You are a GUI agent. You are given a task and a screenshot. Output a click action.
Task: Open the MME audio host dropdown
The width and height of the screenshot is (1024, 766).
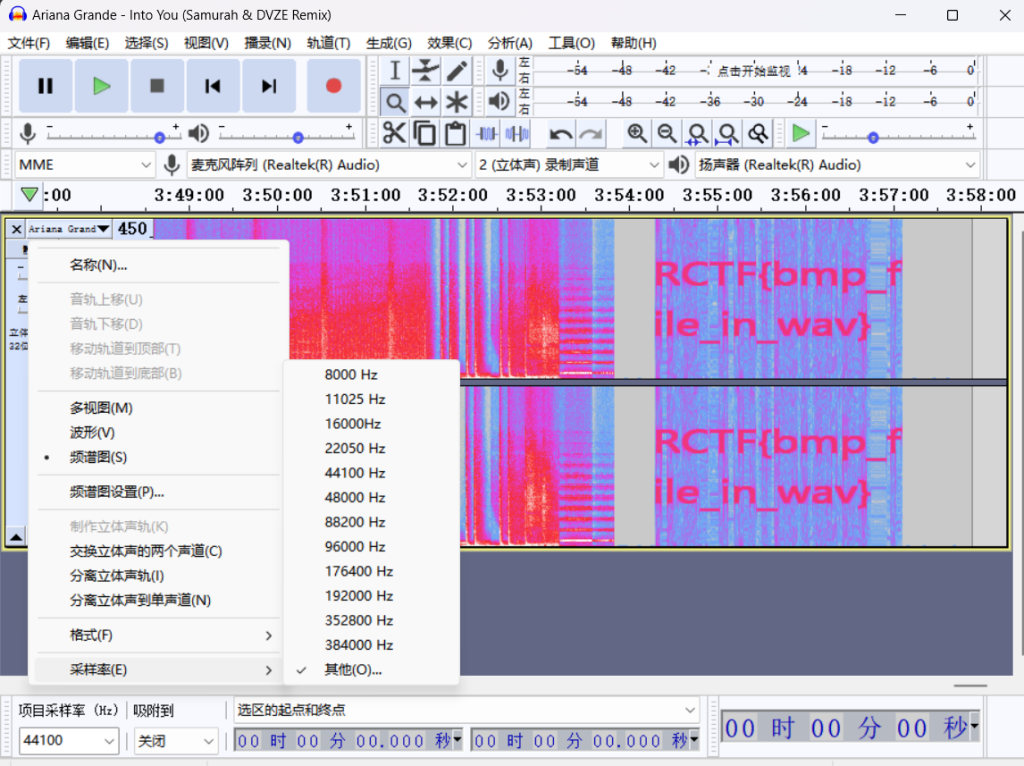click(85, 165)
